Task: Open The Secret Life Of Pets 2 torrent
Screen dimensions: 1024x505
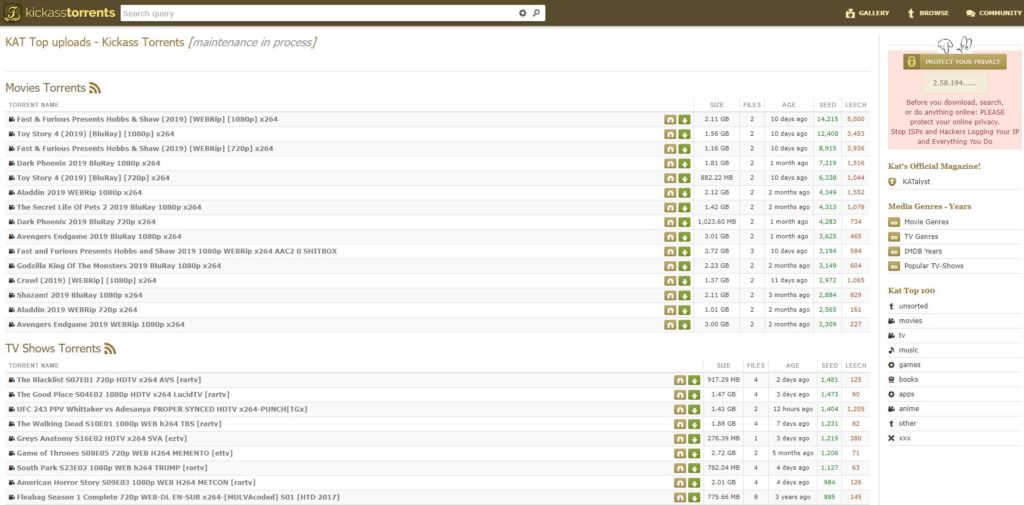Action: (x=109, y=207)
